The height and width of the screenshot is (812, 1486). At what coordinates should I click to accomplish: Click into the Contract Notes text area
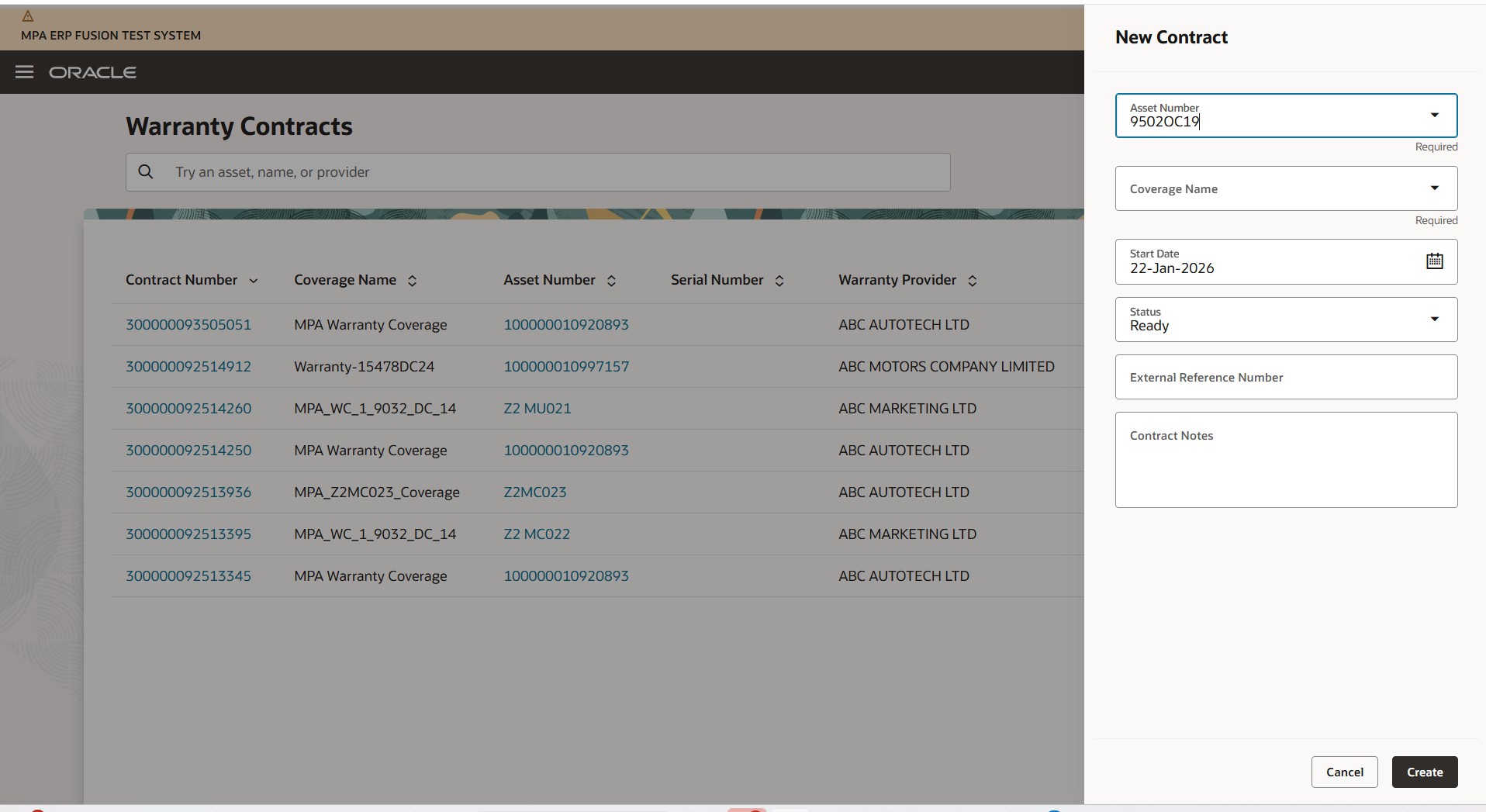coord(1287,460)
